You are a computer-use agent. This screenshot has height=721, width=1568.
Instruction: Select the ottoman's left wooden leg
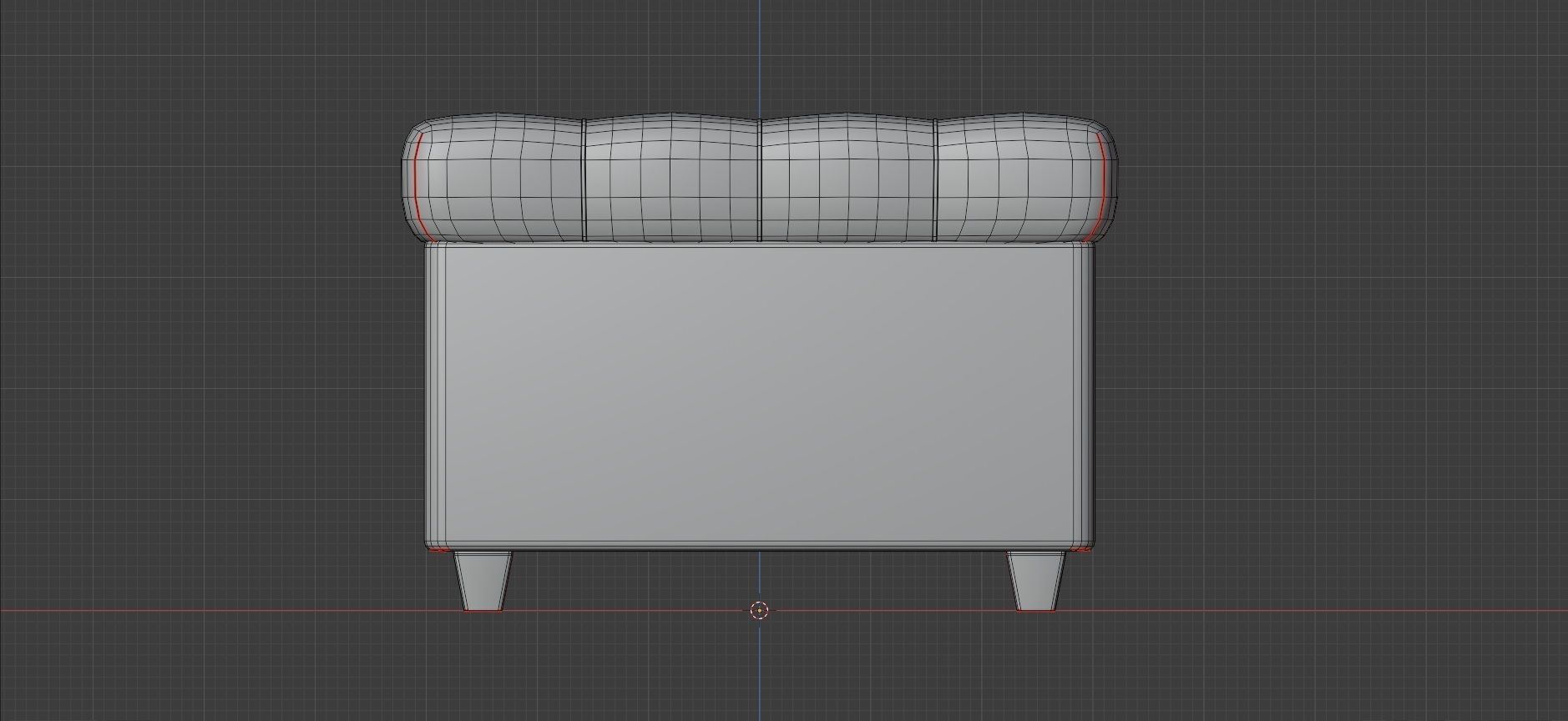(x=483, y=582)
